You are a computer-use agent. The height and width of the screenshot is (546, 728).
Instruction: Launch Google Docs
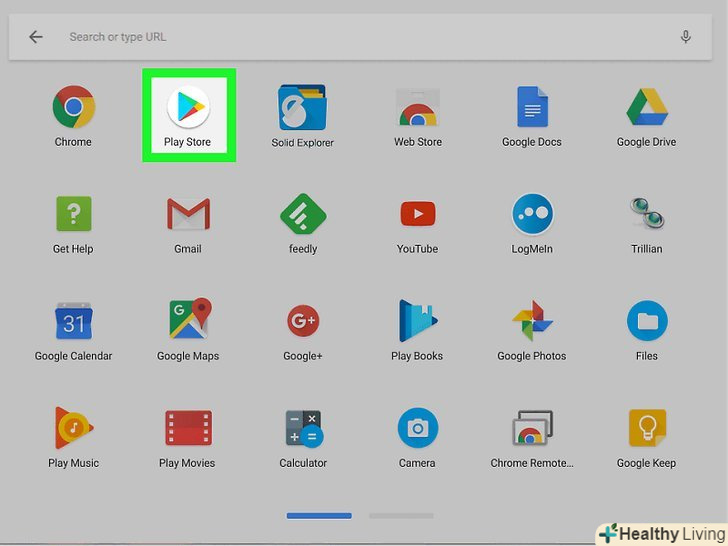click(532, 107)
